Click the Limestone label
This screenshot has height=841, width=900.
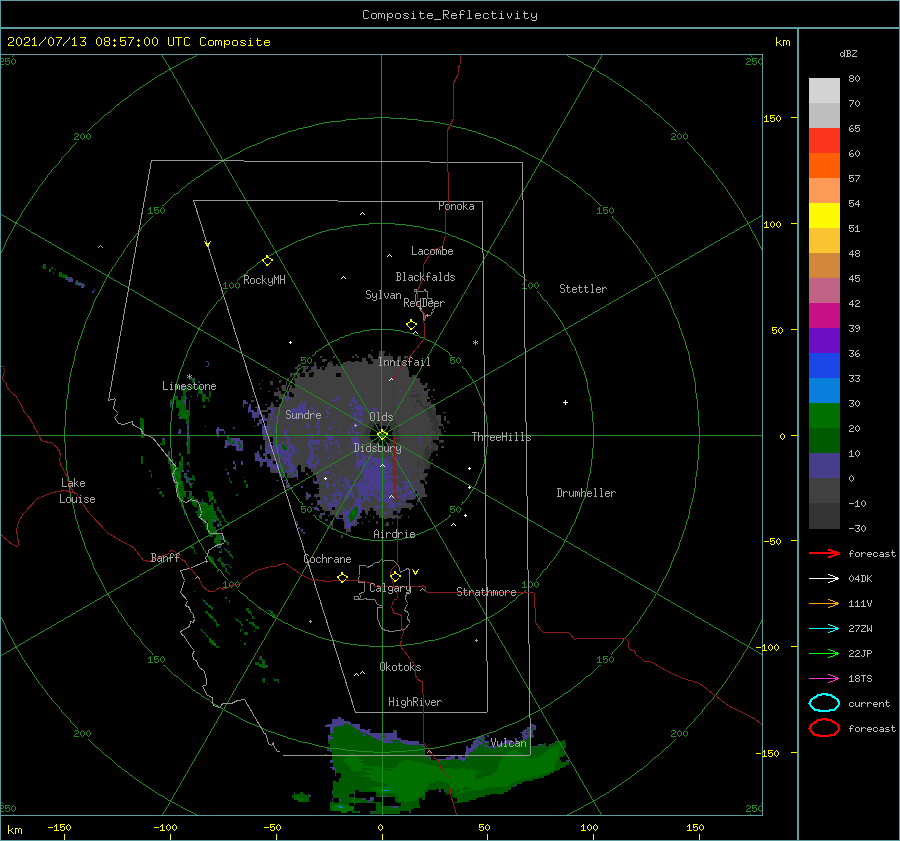(189, 386)
